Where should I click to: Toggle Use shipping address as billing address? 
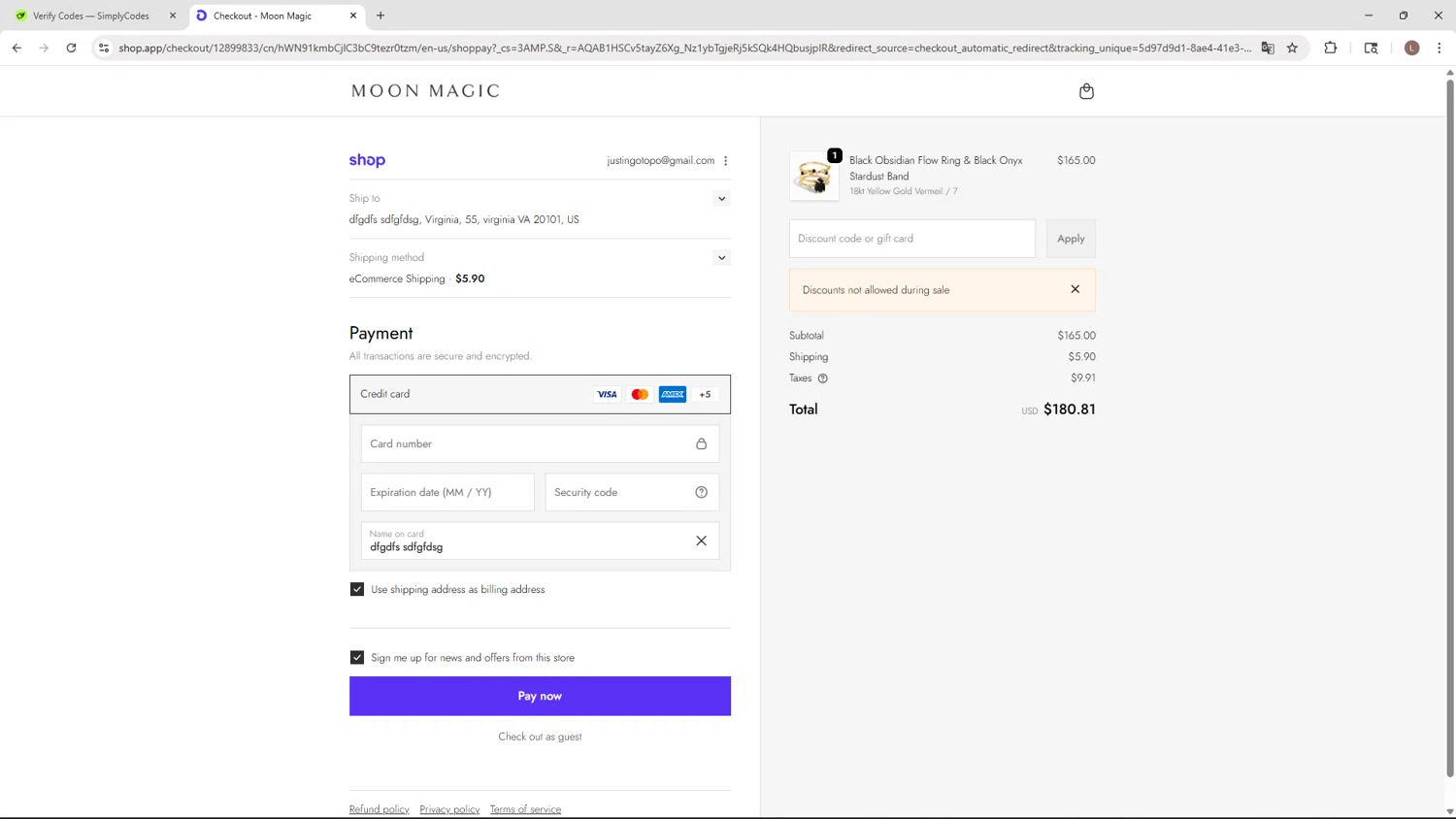click(x=357, y=590)
